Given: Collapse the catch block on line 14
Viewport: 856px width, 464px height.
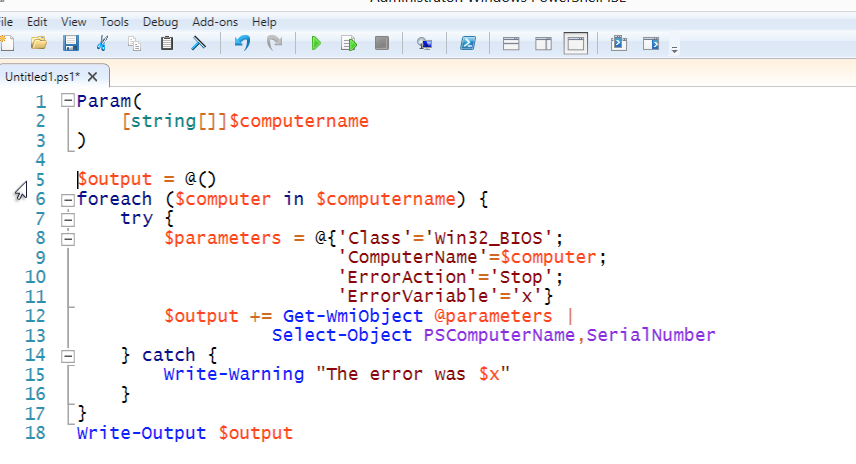Looking at the screenshot, I should (x=67, y=355).
